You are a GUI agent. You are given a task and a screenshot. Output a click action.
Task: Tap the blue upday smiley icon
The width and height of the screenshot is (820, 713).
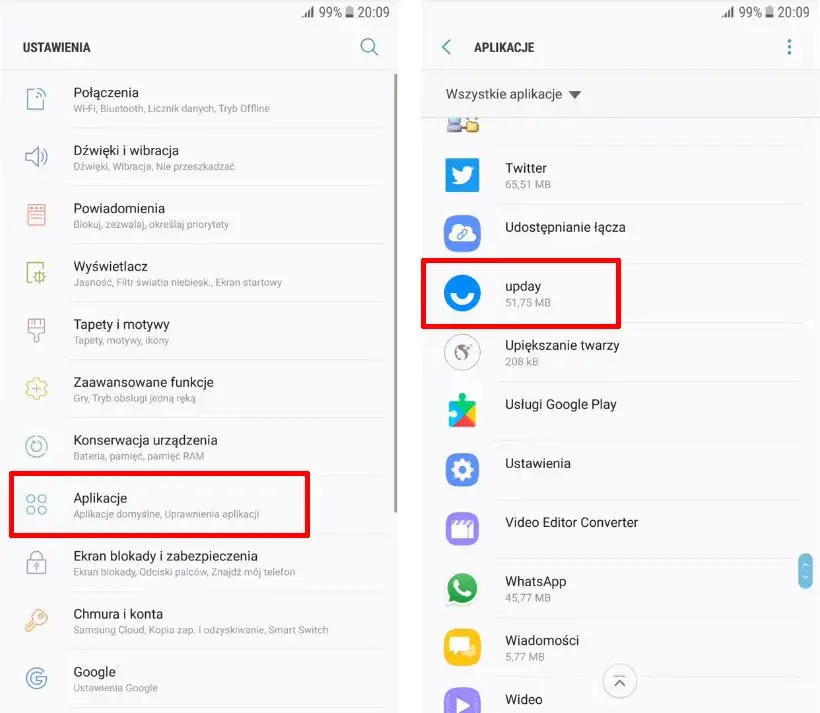[462, 293]
